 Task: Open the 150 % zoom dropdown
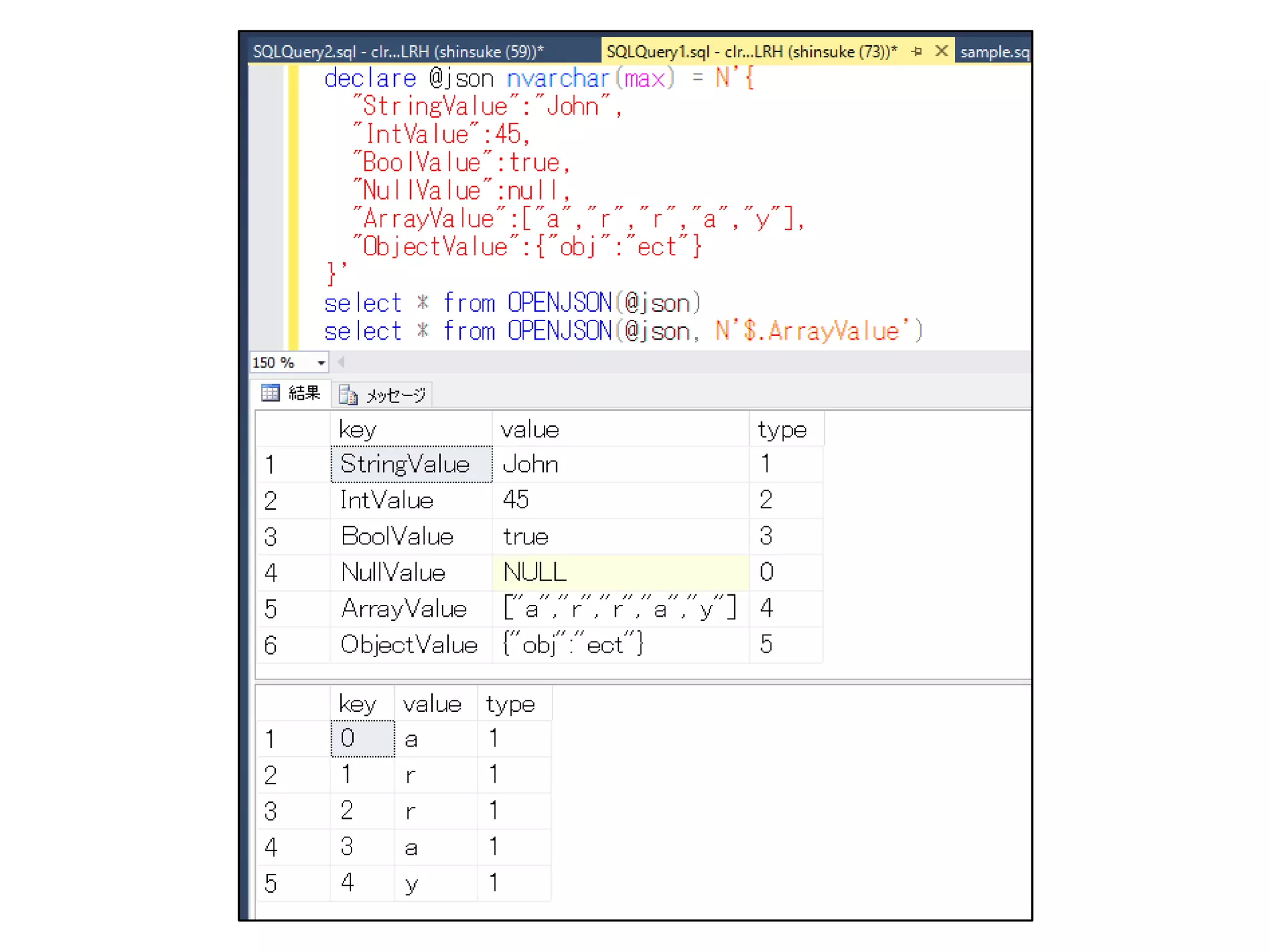point(321,363)
